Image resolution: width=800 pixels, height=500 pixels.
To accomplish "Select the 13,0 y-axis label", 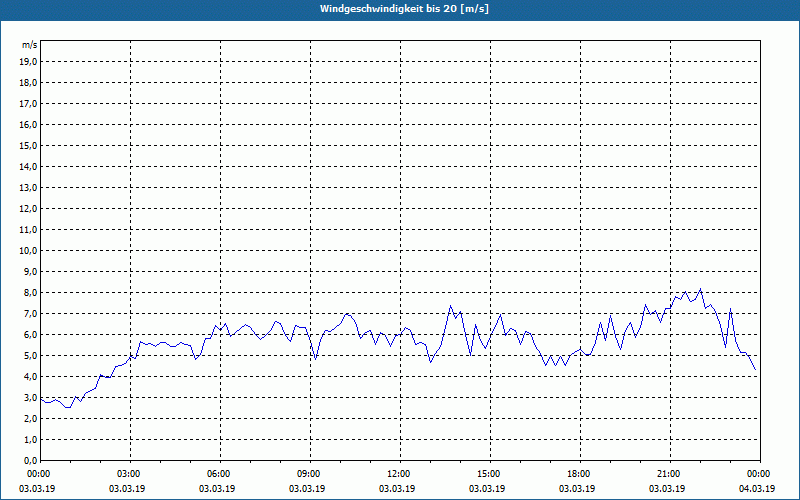I will coord(28,188).
